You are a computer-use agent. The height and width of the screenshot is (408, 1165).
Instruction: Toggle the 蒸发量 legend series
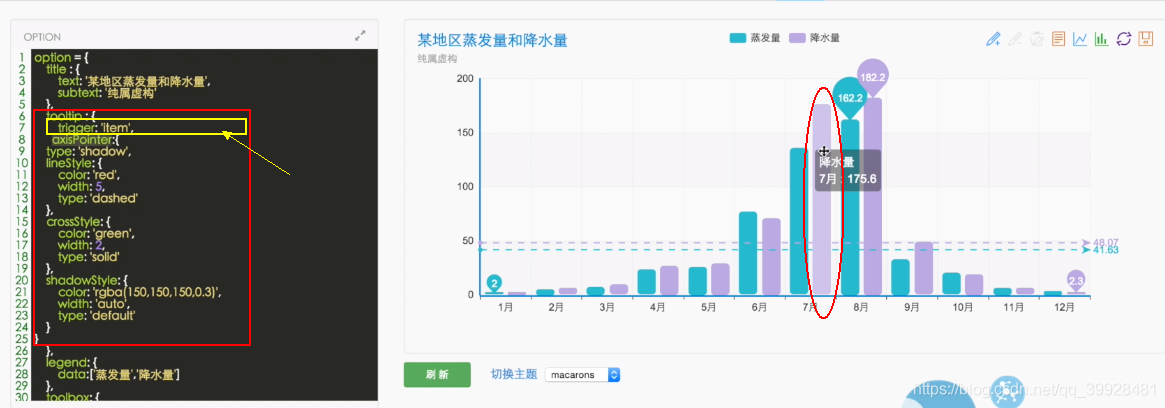pos(755,38)
